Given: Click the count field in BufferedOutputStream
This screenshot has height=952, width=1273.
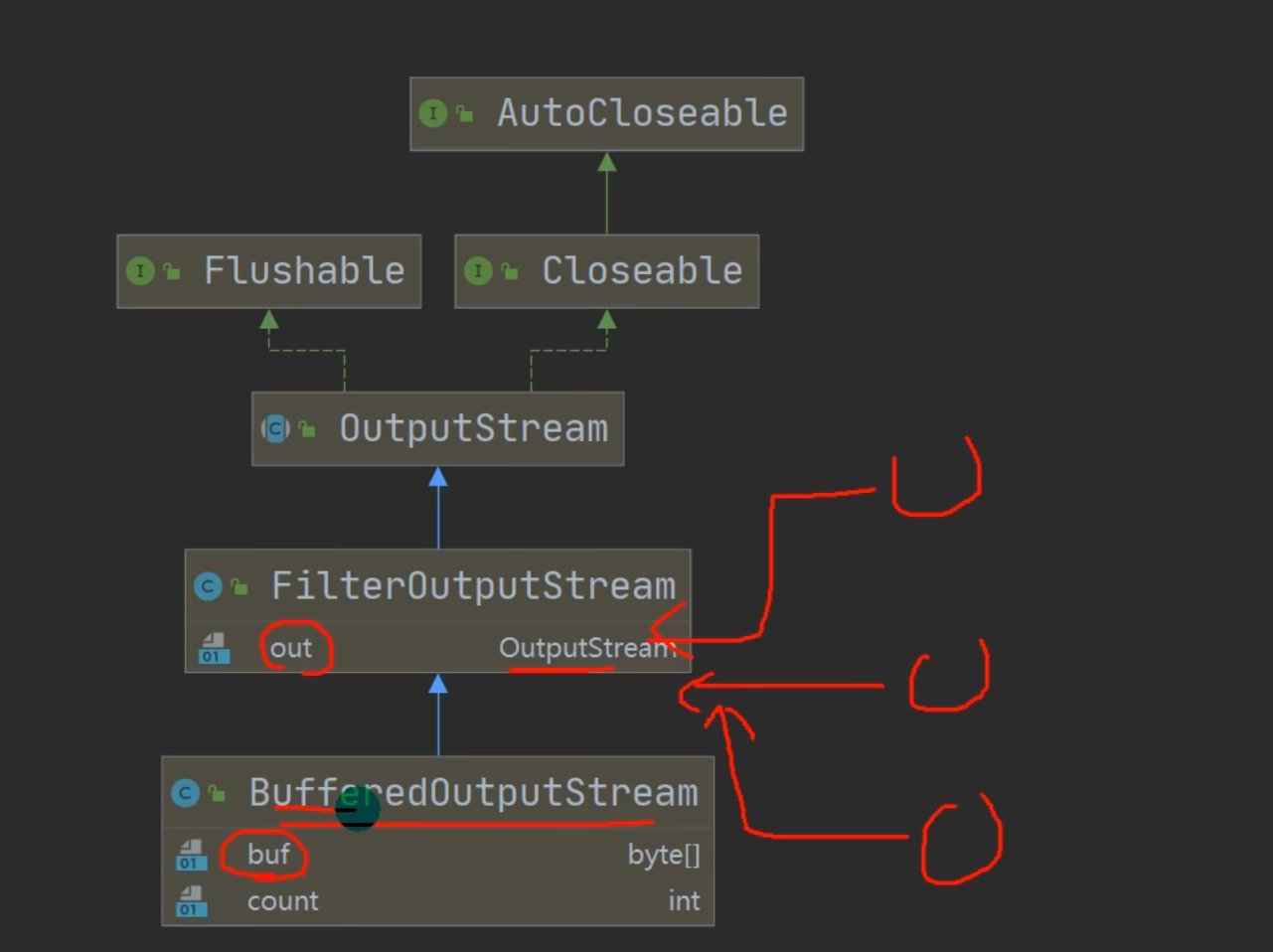Looking at the screenshot, I should pyautogui.click(x=283, y=901).
